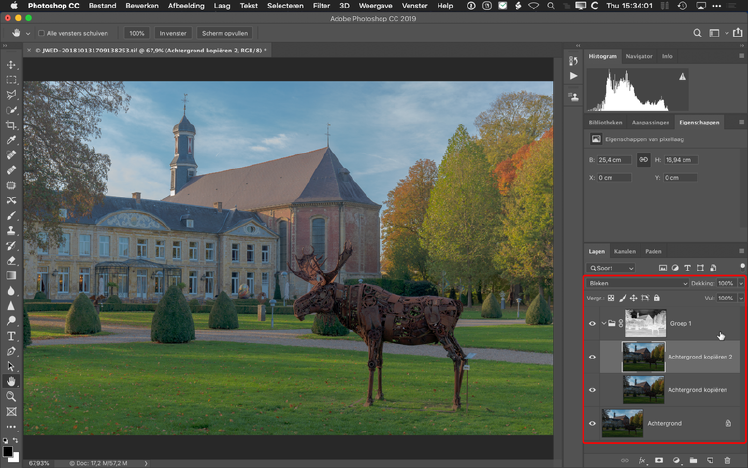Create a new layer
Viewport: 748px width, 468px height.
pos(710,460)
